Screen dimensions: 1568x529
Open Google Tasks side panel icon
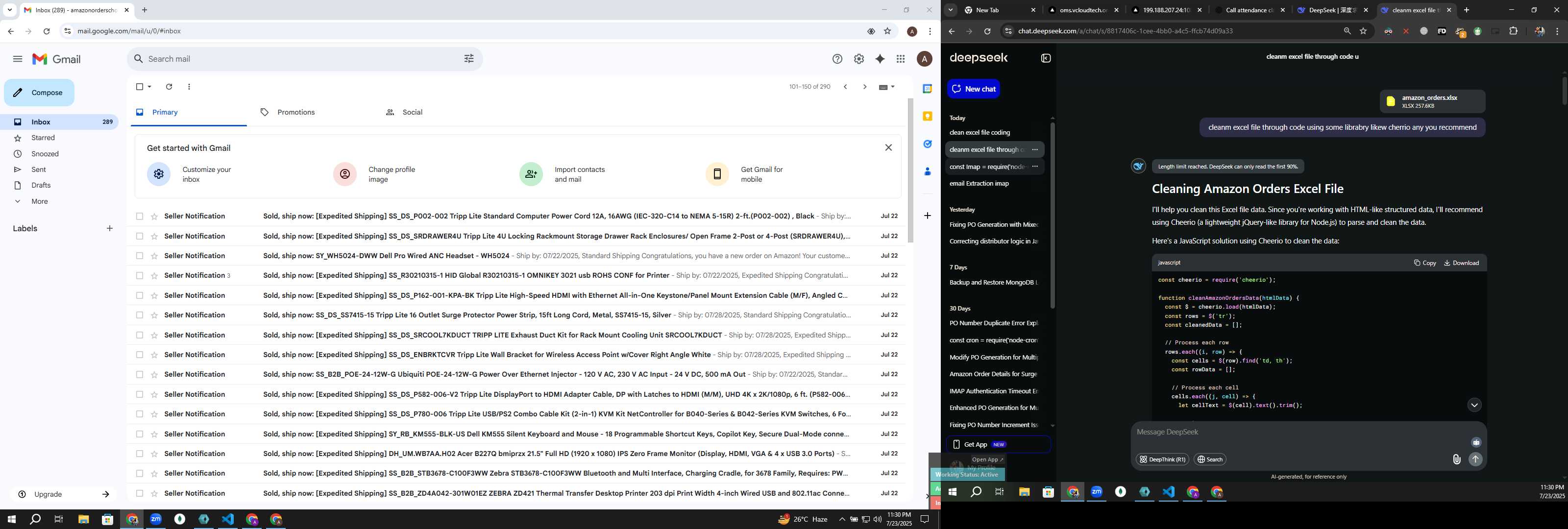[x=927, y=144]
